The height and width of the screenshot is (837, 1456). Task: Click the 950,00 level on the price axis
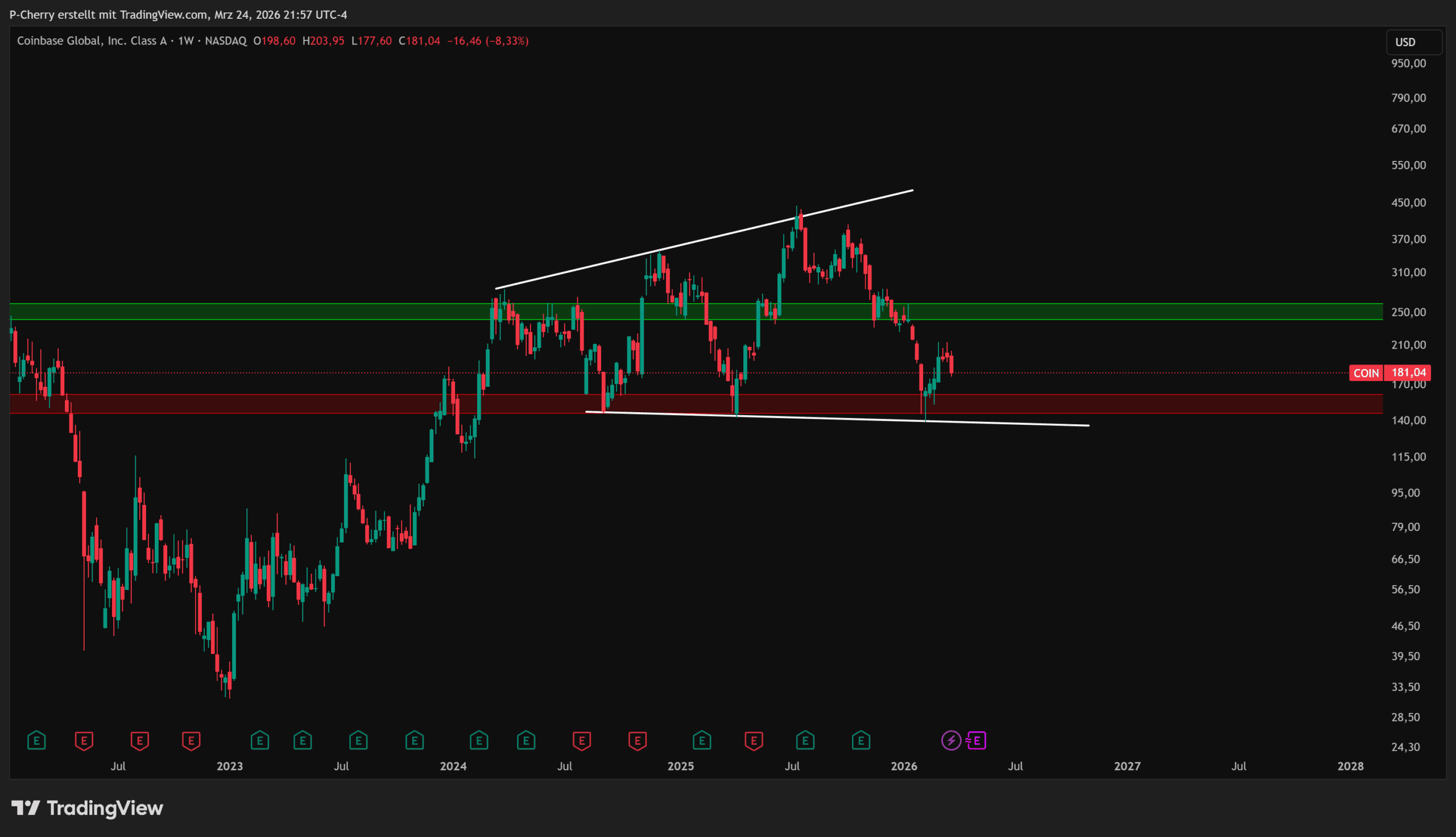point(1408,63)
